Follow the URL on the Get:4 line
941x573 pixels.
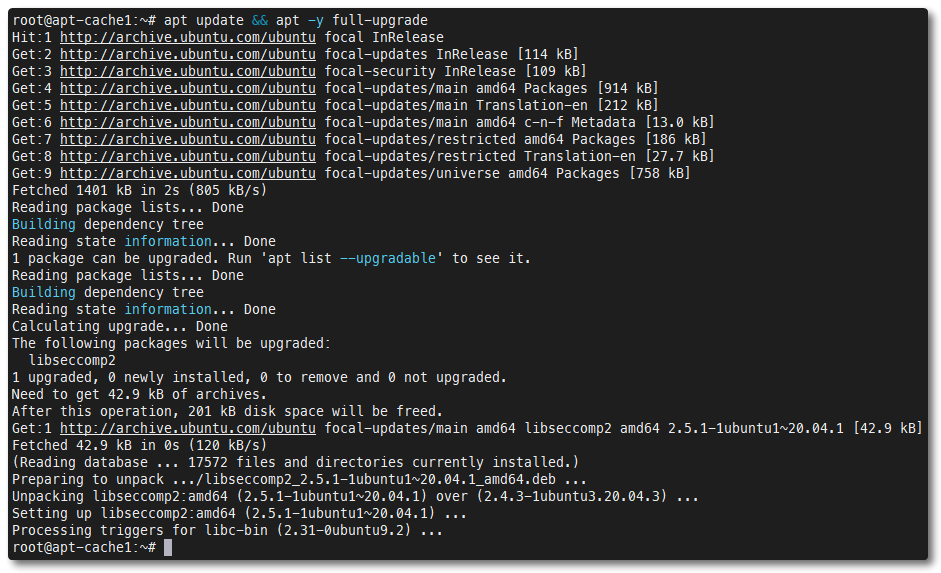[188, 88]
